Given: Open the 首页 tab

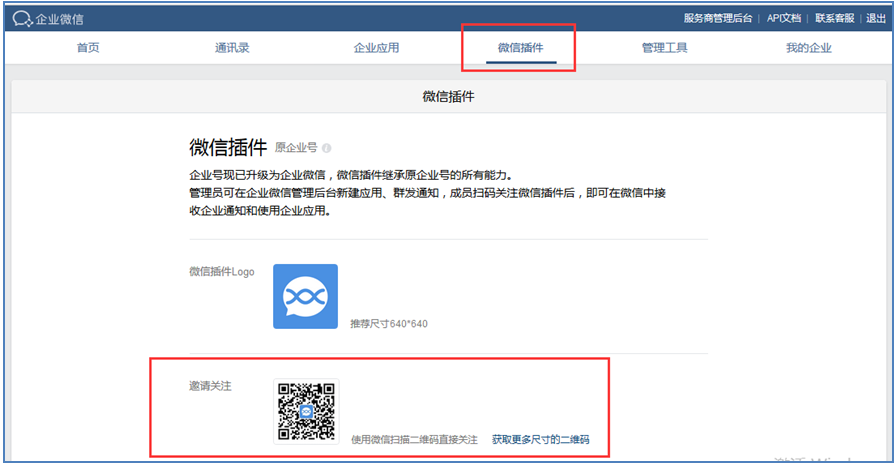Looking at the screenshot, I should click(x=88, y=48).
